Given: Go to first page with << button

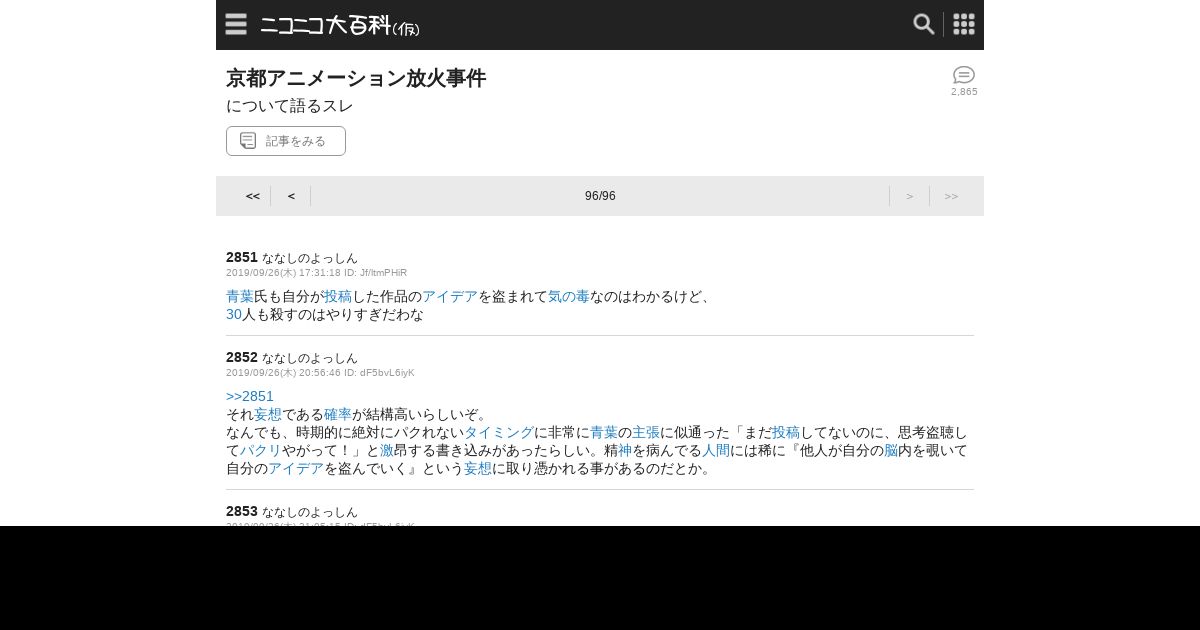Looking at the screenshot, I should [x=253, y=196].
